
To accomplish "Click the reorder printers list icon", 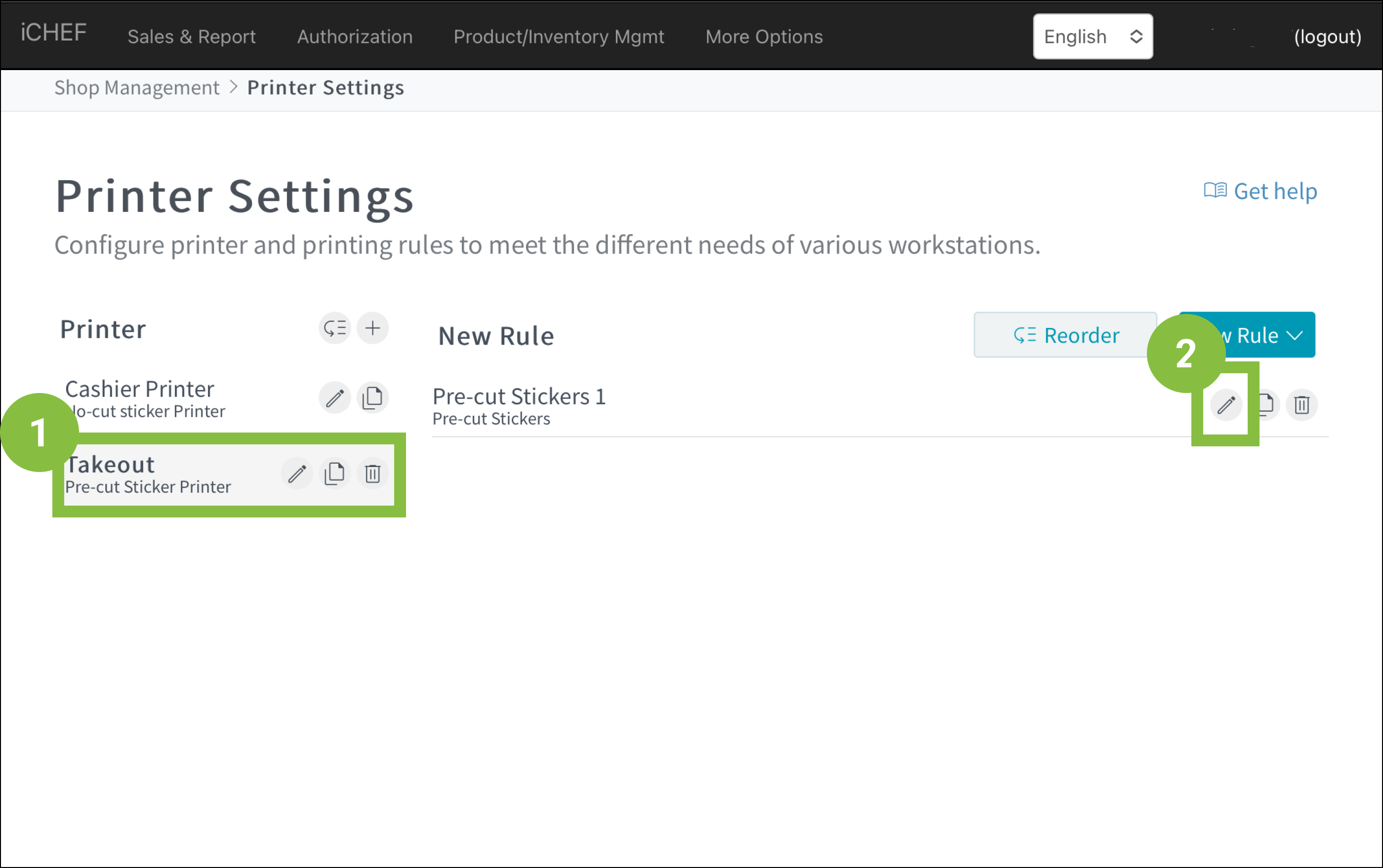I will (x=335, y=328).
